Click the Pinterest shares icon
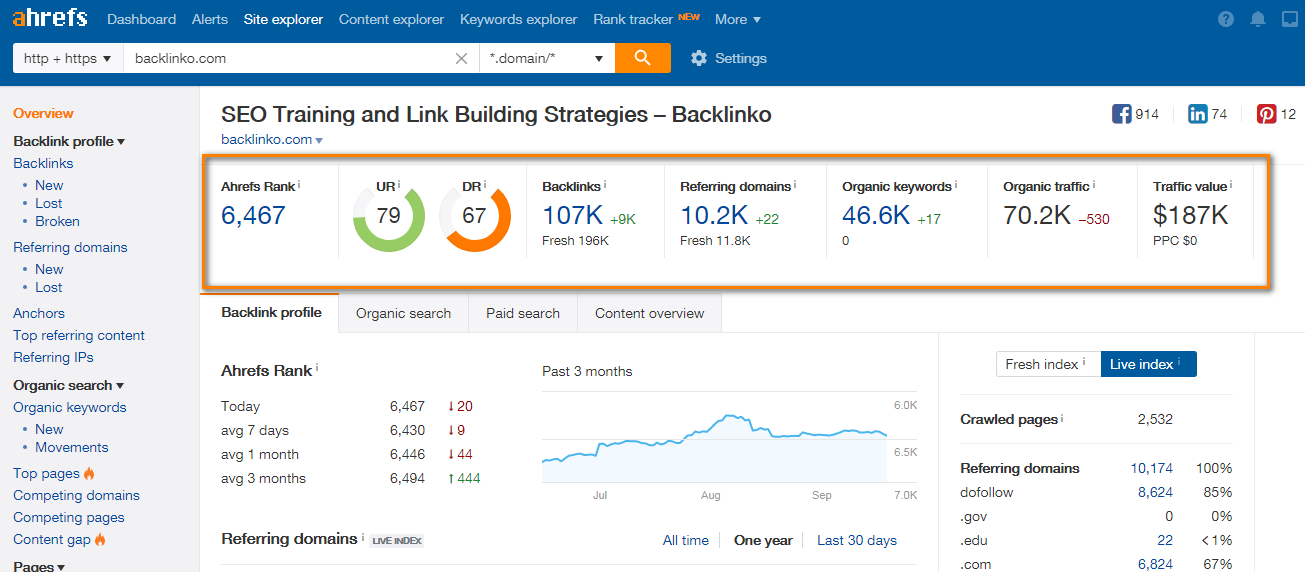This screenshot has height=572, width=1305. (1266, 114)
